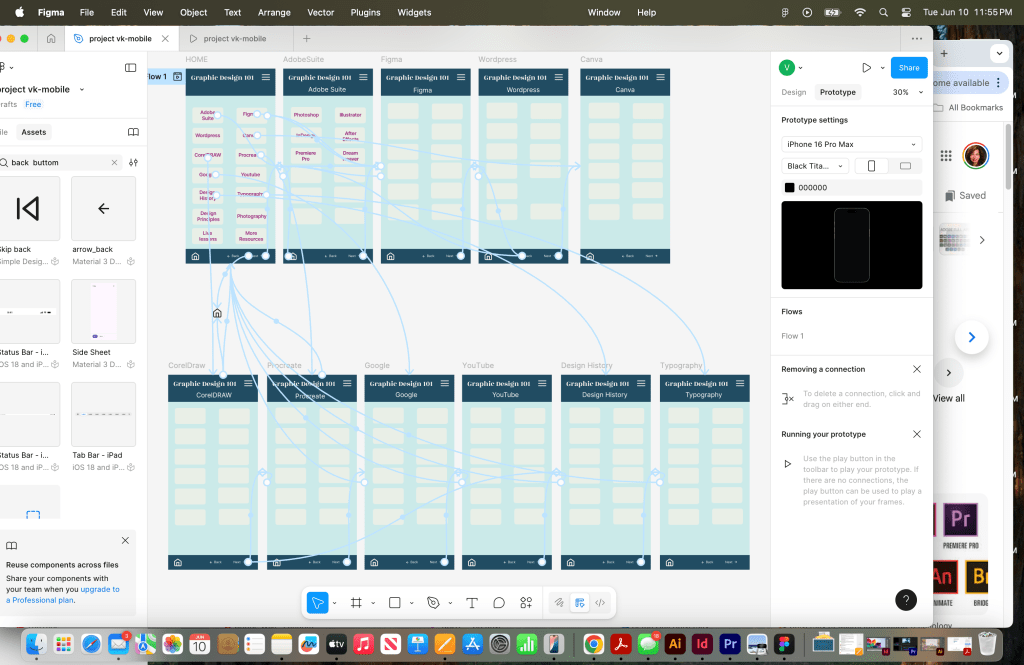Open the iPhone 16 Pro Max device dropdown
Image resolution: width=1024 pixels, height=665 pixels.
coord(851,144)
